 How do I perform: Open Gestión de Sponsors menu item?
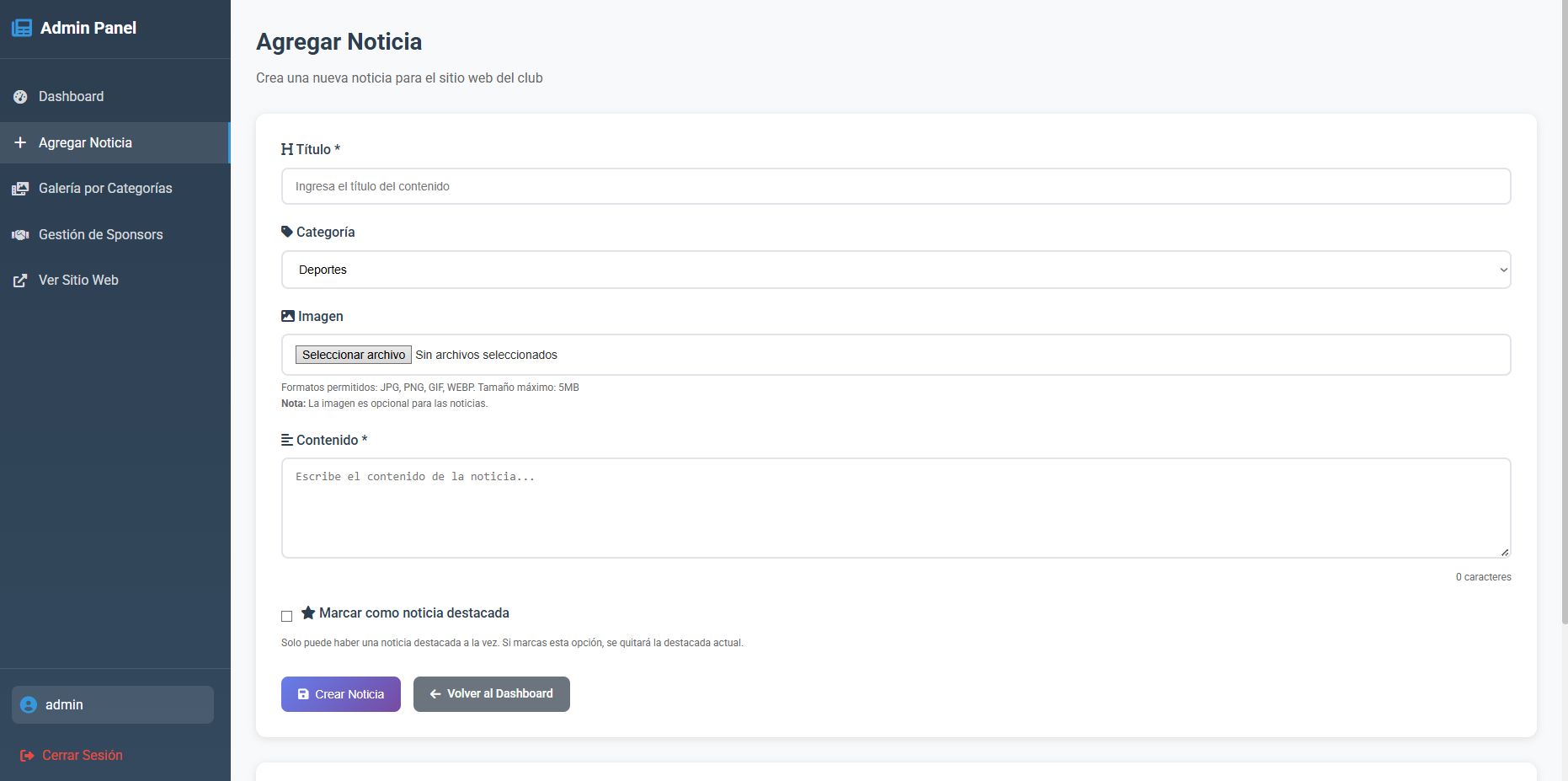101,235
